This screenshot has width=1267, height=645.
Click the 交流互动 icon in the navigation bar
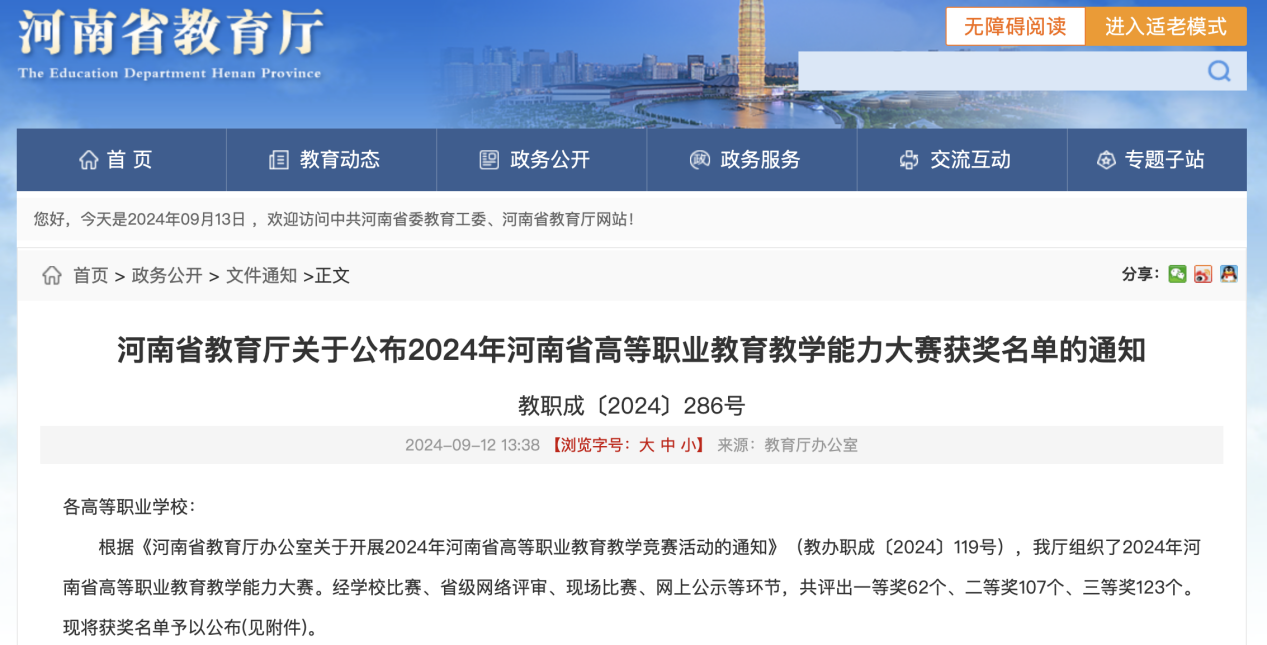(909, 160)
